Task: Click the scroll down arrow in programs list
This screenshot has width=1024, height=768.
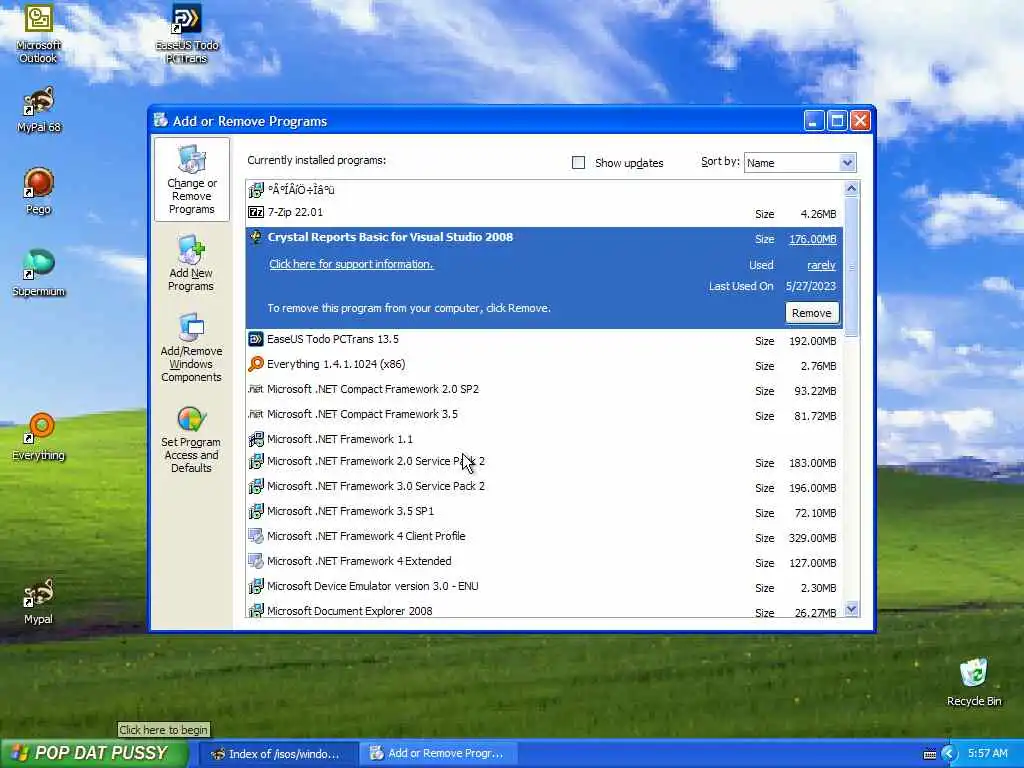Action: point(851,609)
